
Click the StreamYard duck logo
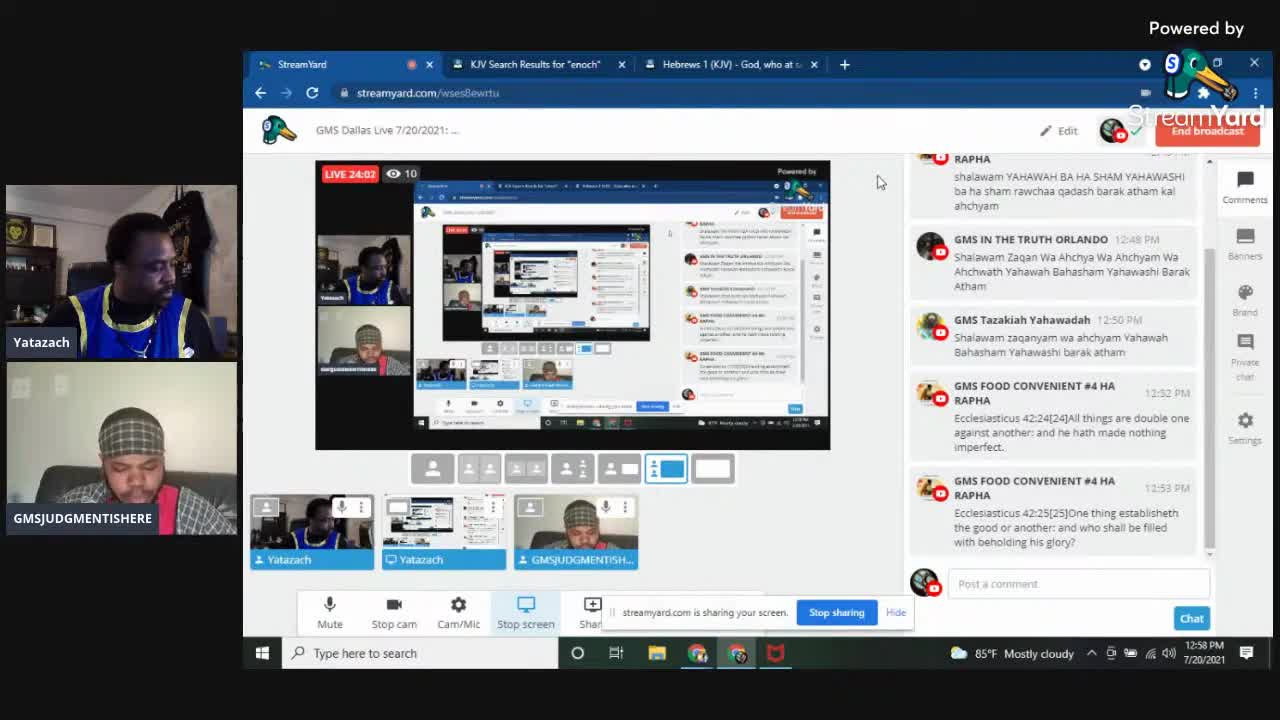point(279,130)
